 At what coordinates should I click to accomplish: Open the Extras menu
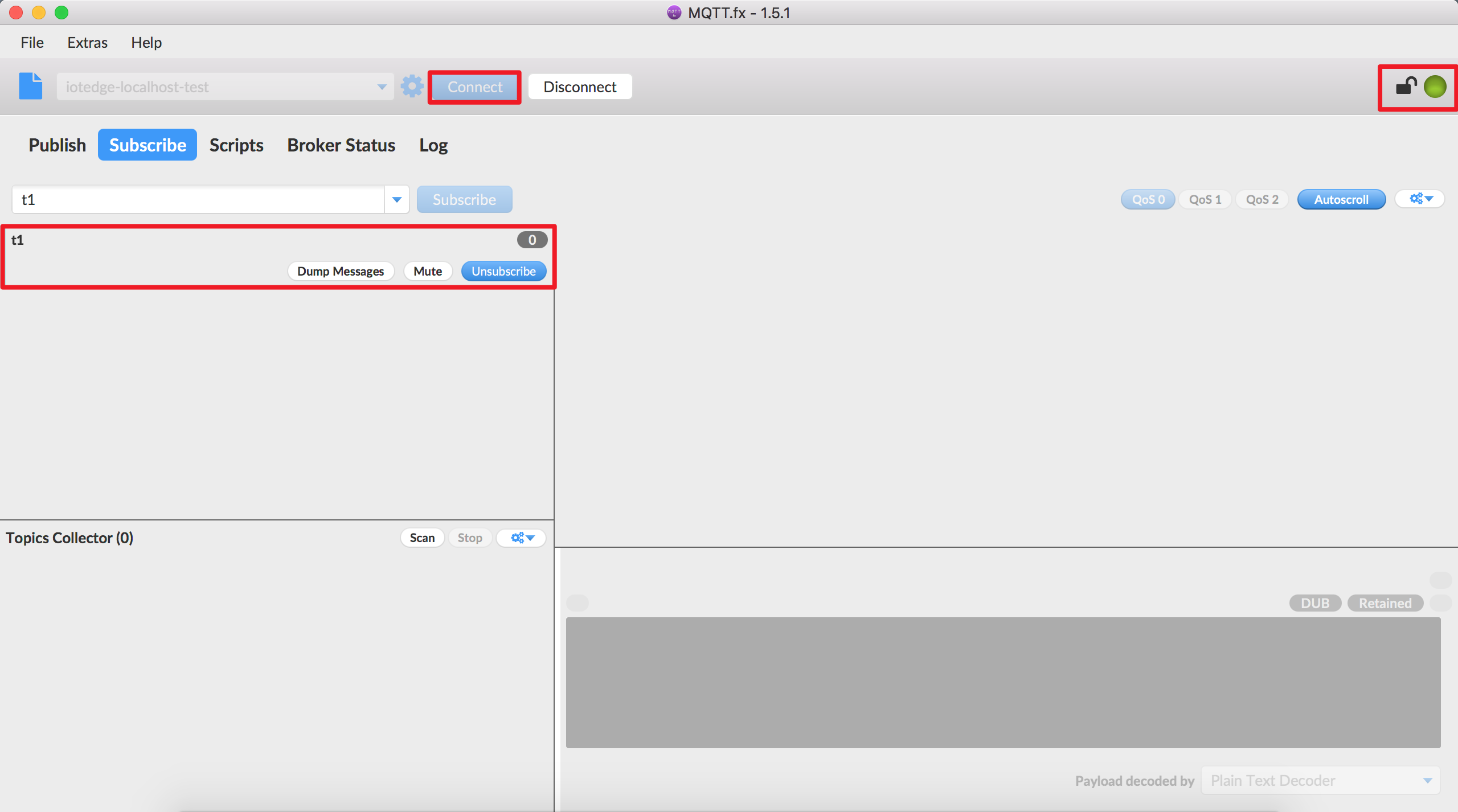point(87,43)
